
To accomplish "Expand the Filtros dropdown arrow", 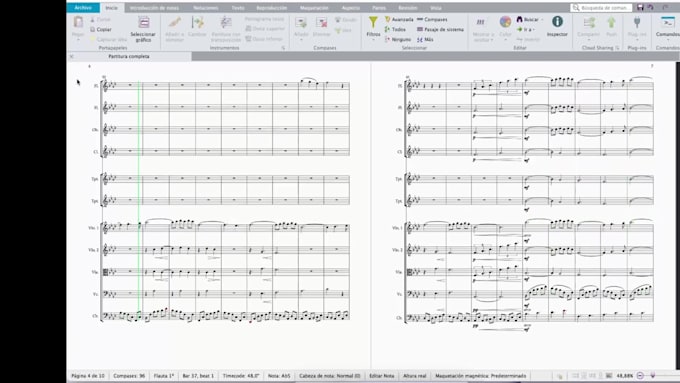I will coord(373,39).
